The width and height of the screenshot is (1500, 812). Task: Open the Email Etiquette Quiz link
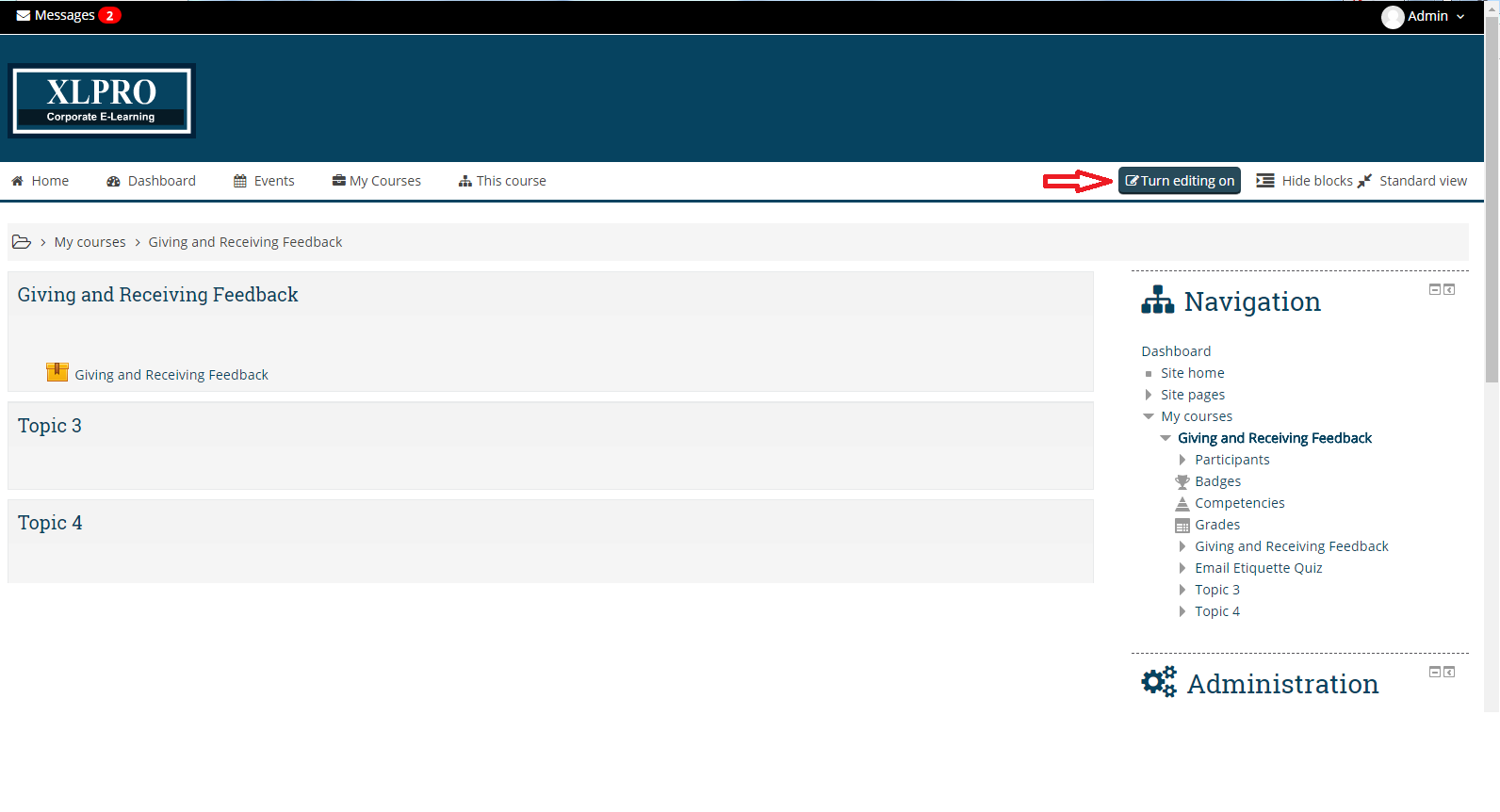(x=1258, y=568)
